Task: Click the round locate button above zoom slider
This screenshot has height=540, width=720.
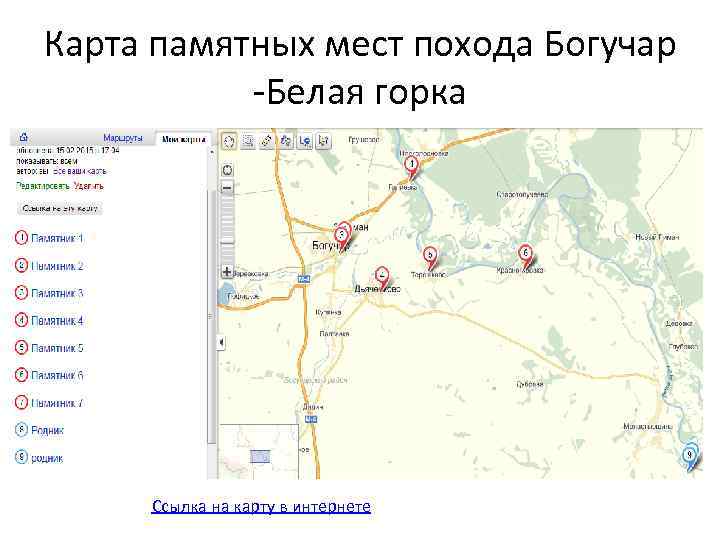Action: (x=227, y=170)
